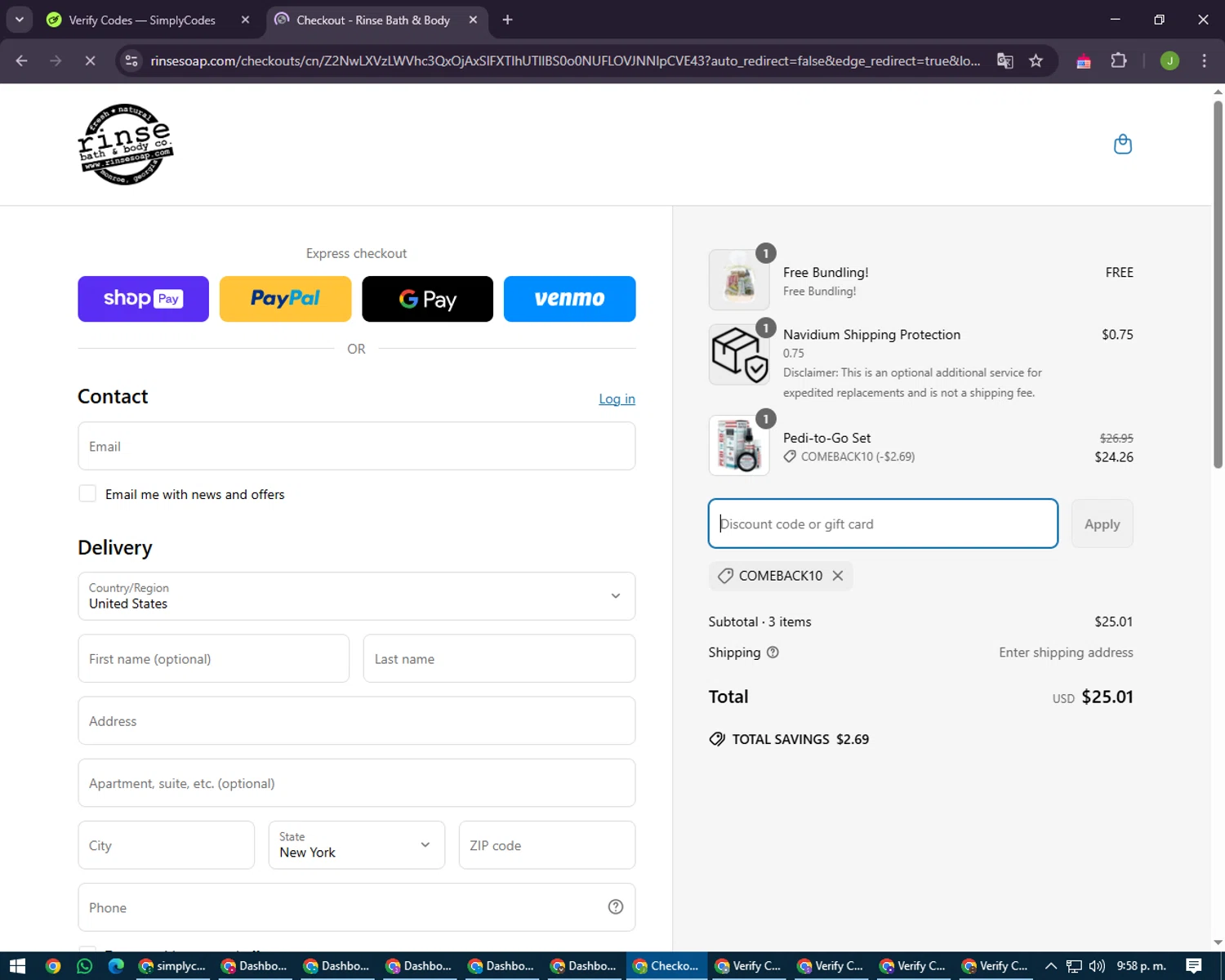1225x980 pixels.
Task: Click the Shipping help question mark icon
Action: (773, 653)
